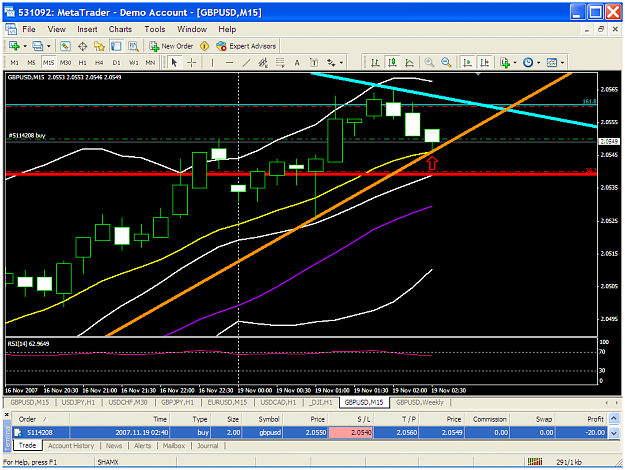Select the Horizontal Line drawing tool
Screen dimensions: 625x470
[229, 63]
